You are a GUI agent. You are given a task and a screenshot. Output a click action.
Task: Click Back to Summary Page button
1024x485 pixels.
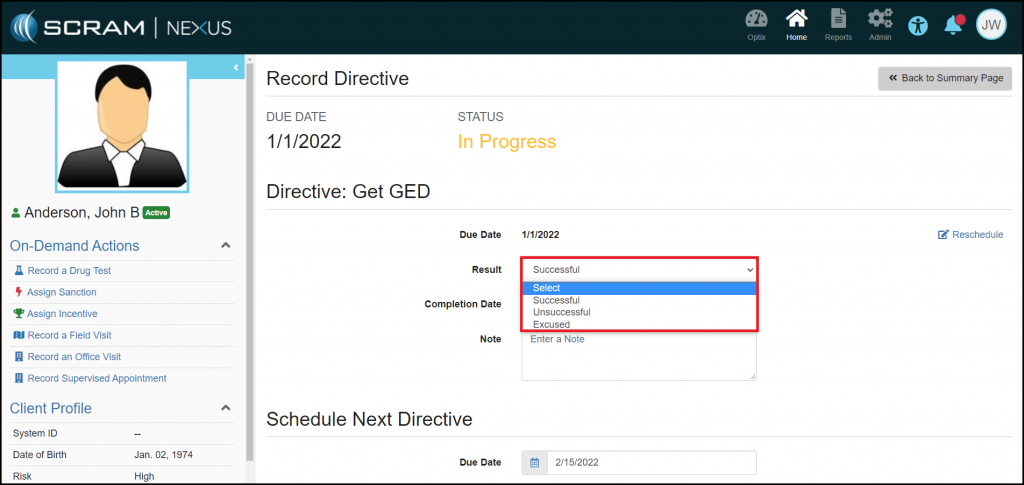(945, 78)
